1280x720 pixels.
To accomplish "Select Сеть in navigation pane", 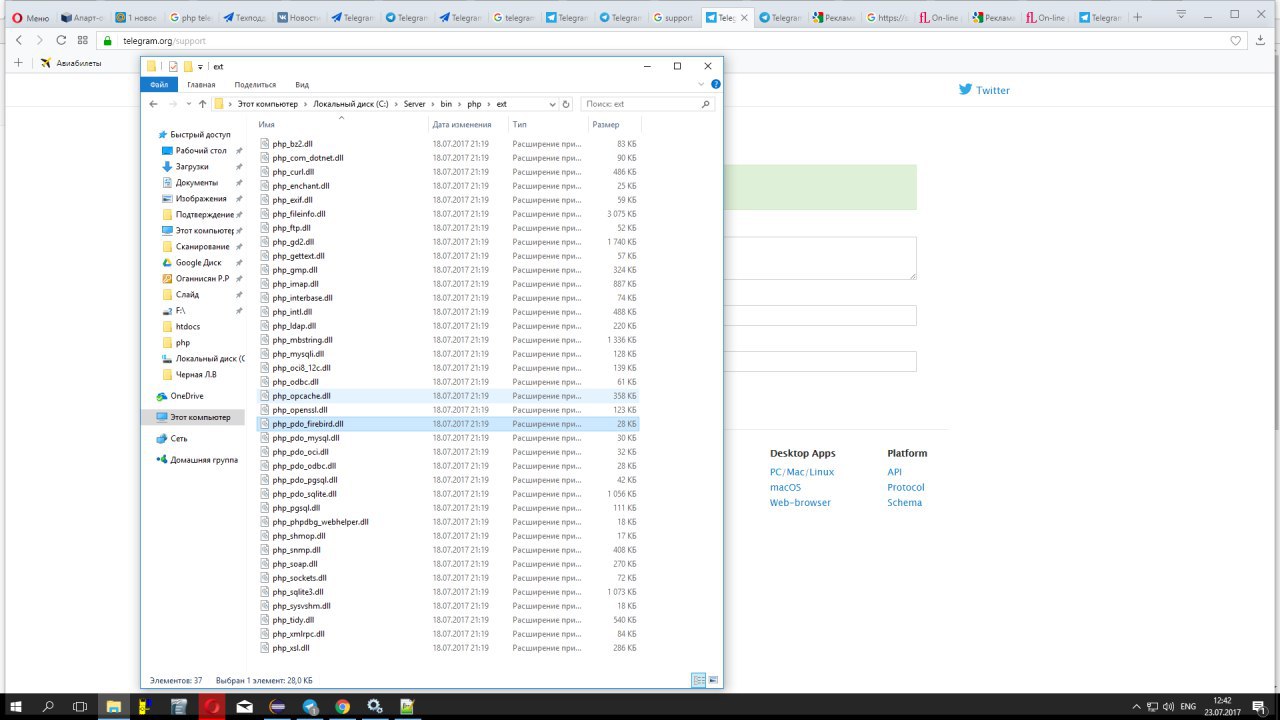I will pos(179,438).
